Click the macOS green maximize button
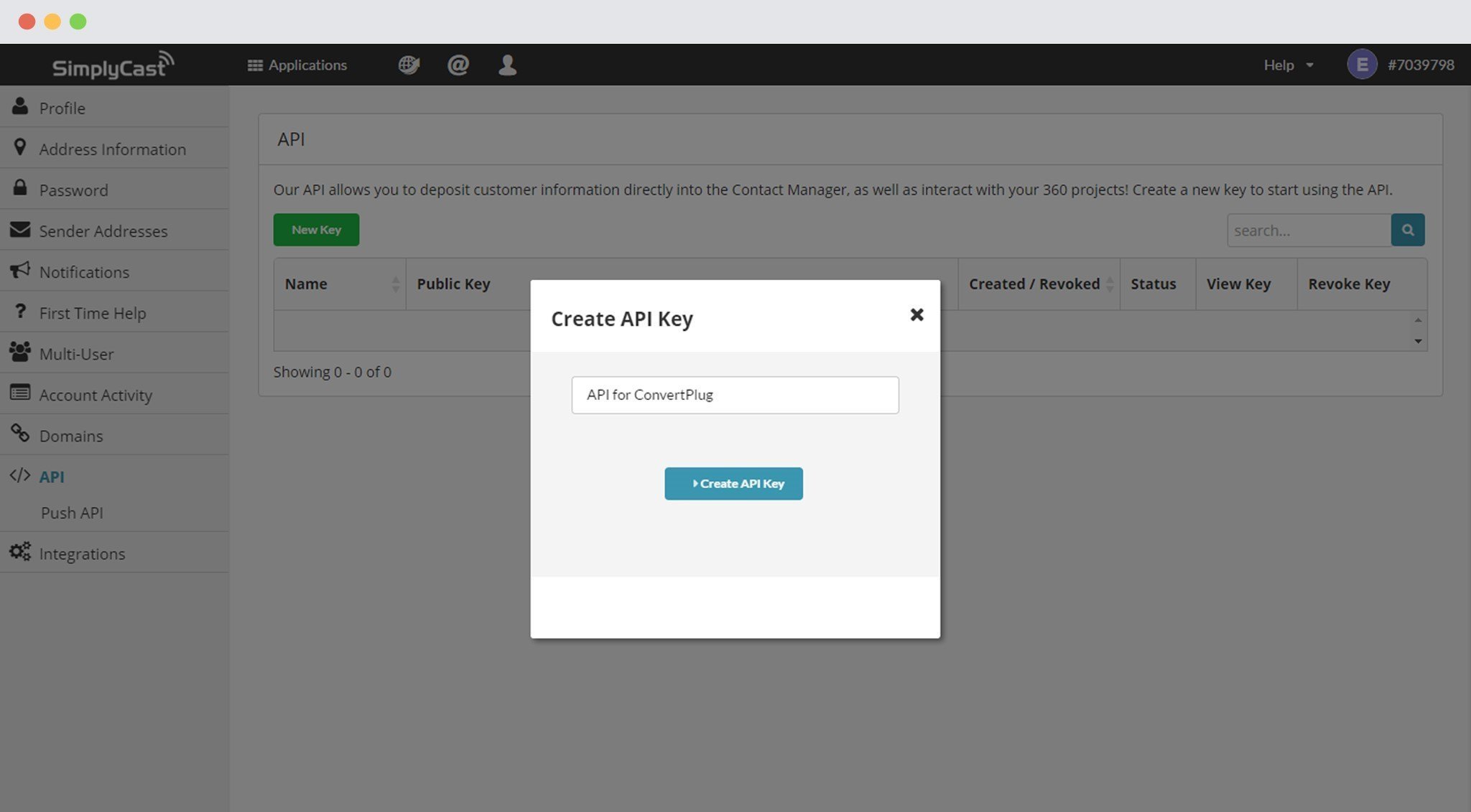This screenshot has height=812, width=1471. click(78, 22)
